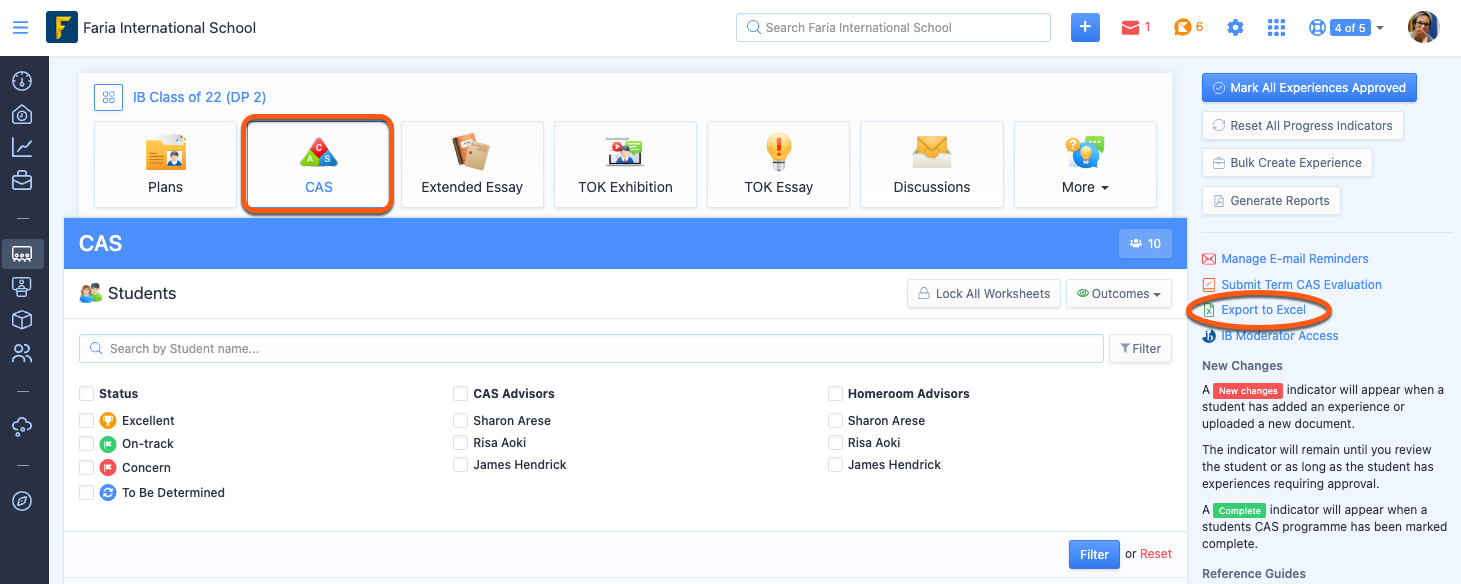Check James Hendrick under CAS Advisors
This screenshot has height=584, width=1461.
click(x=460, y=465)
